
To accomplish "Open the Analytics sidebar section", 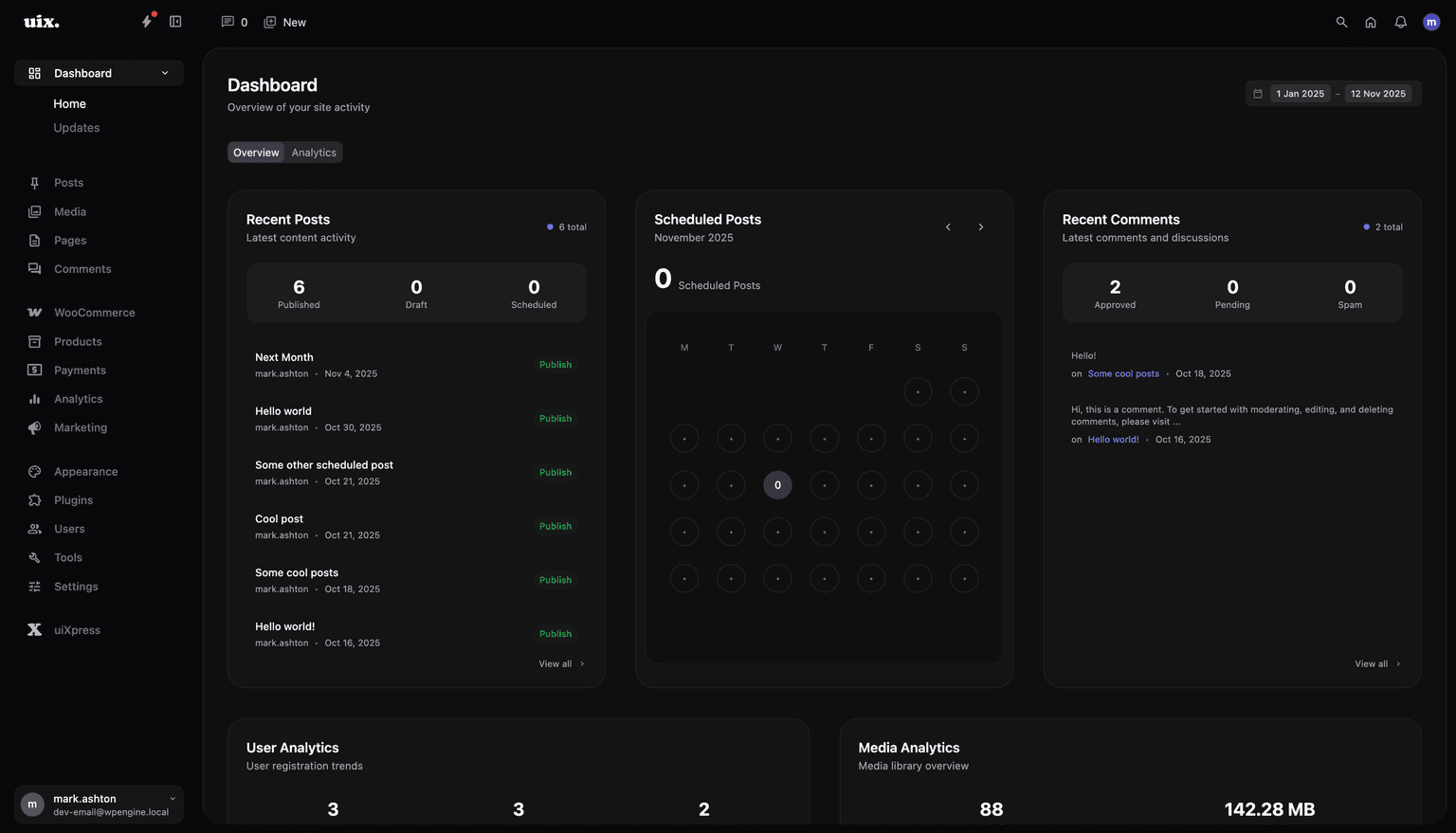I will (x=34, y=399).
